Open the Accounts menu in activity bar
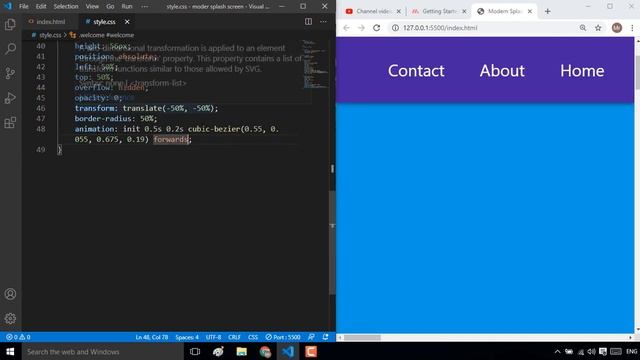This screenshot has height=360, width=640. (x=10, y=294)
